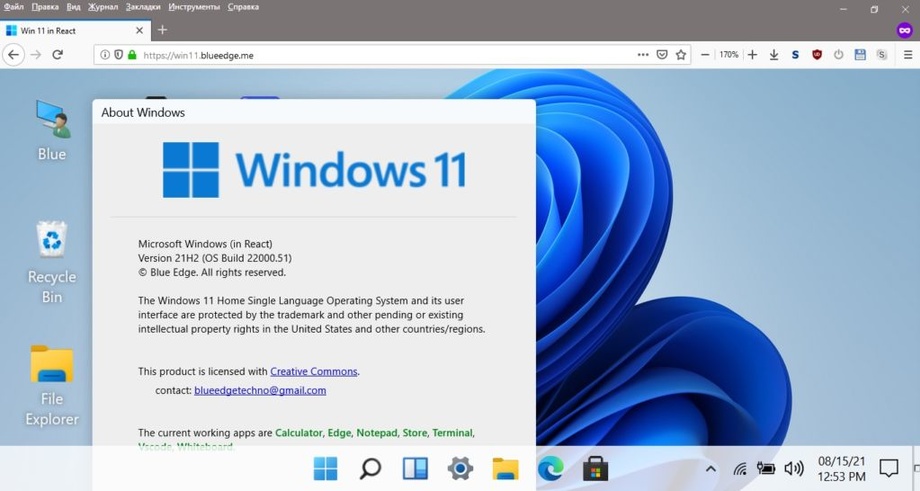This screenshot has width=920, height=491.
Task: Click the green 'Terminal' app name
Action: (x=452, y=433)
